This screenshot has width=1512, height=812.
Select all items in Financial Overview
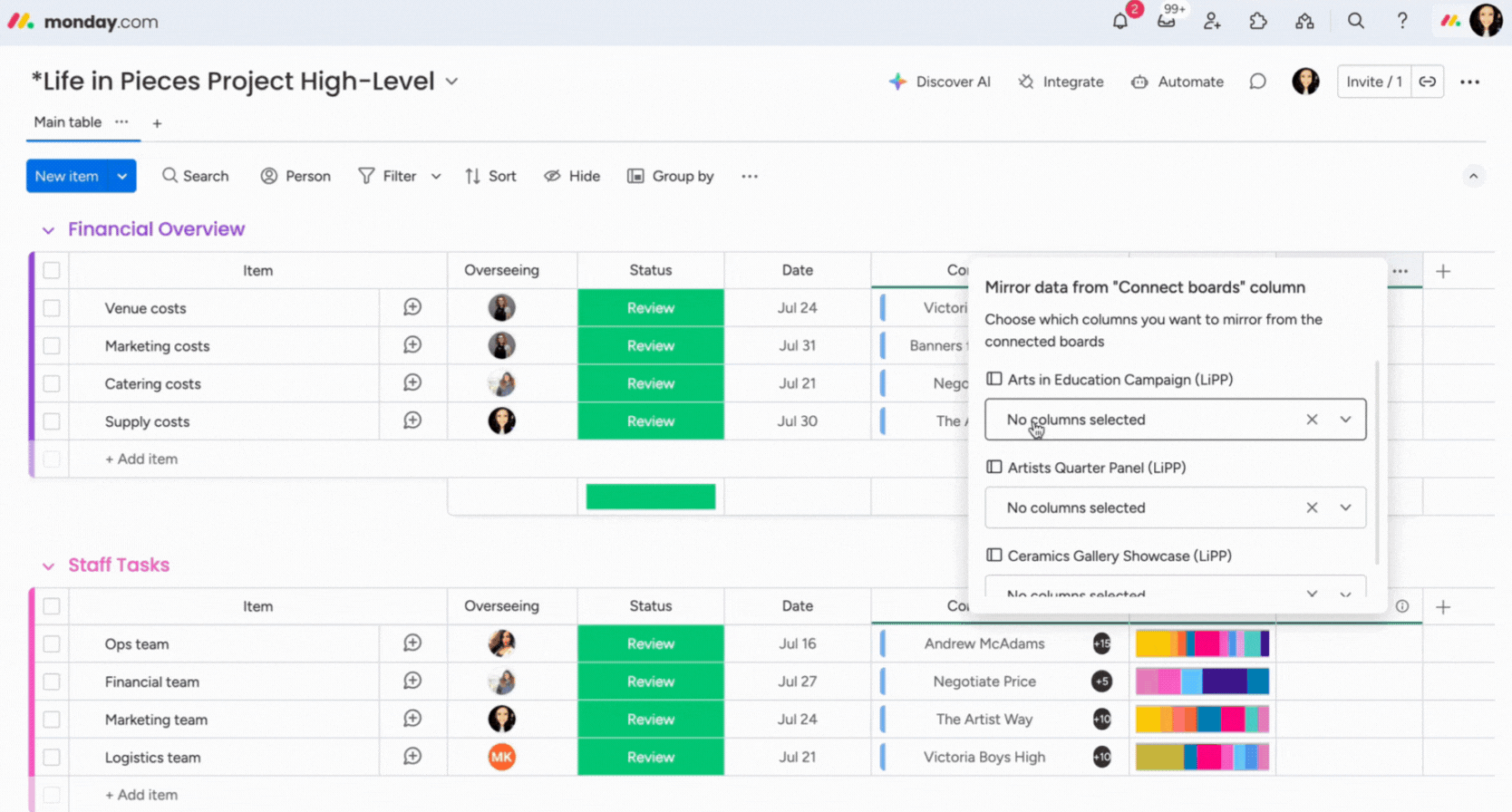pyautogui.click(x=52, y=270)
